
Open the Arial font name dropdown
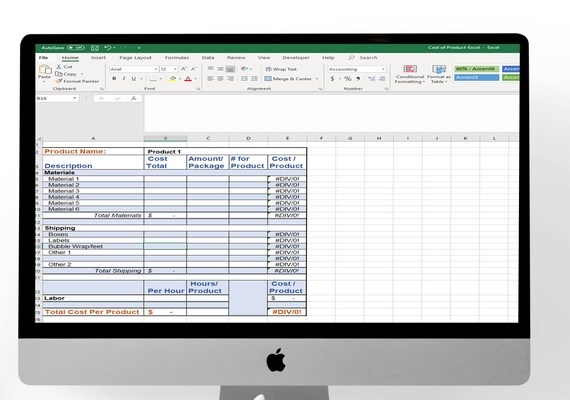click(x=156, y=69)
